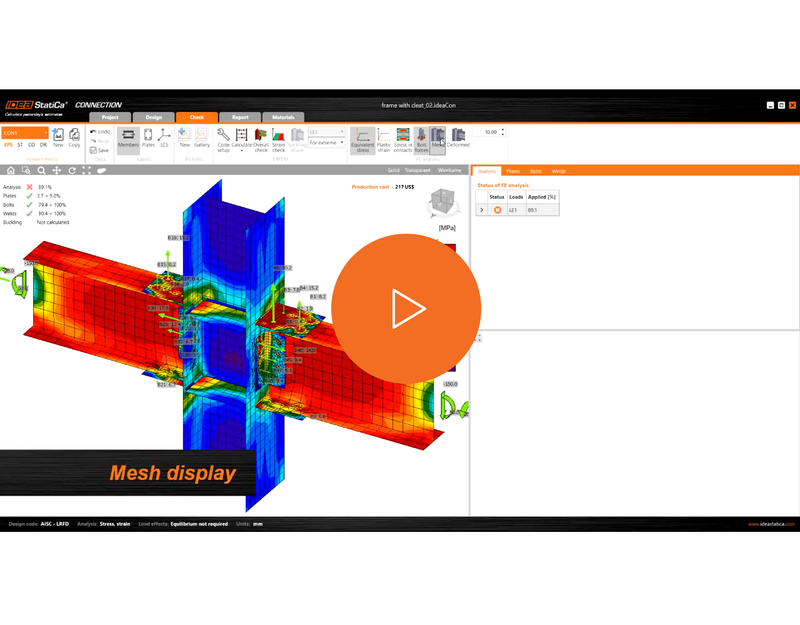Viewport: 800px width, 625px height.
Task: Select the Strain check icon
Action: (x=278, y=140)
